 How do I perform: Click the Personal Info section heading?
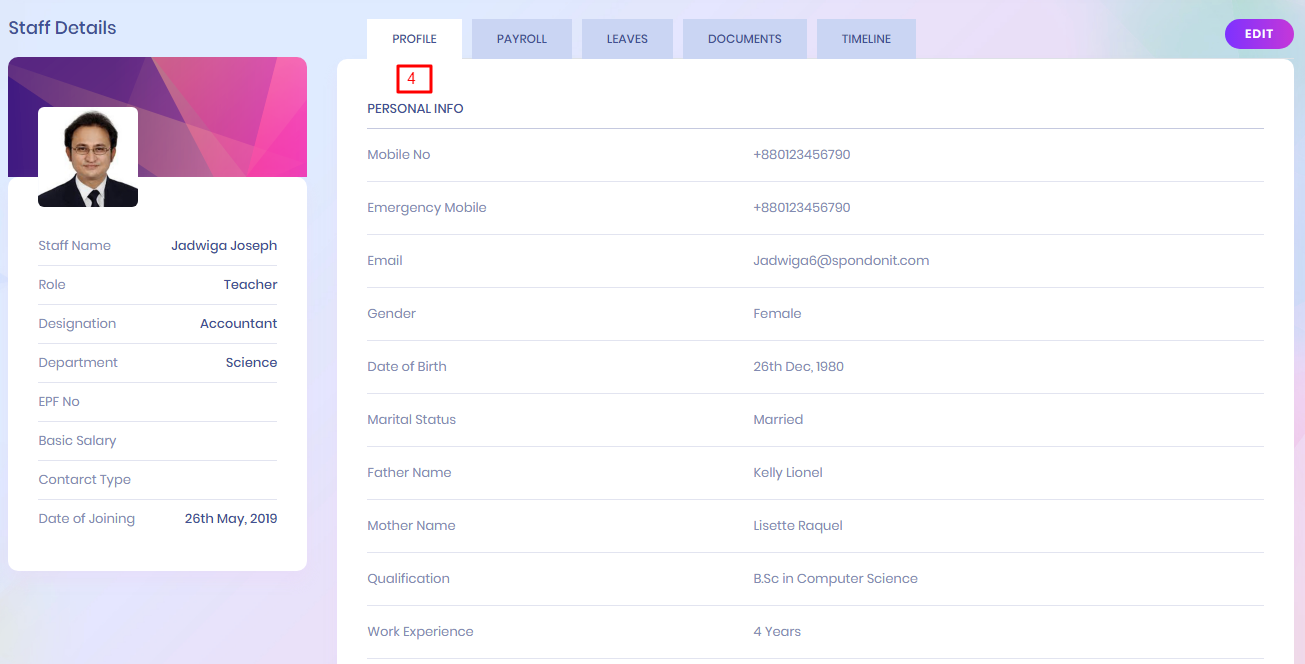pos(415,109)
